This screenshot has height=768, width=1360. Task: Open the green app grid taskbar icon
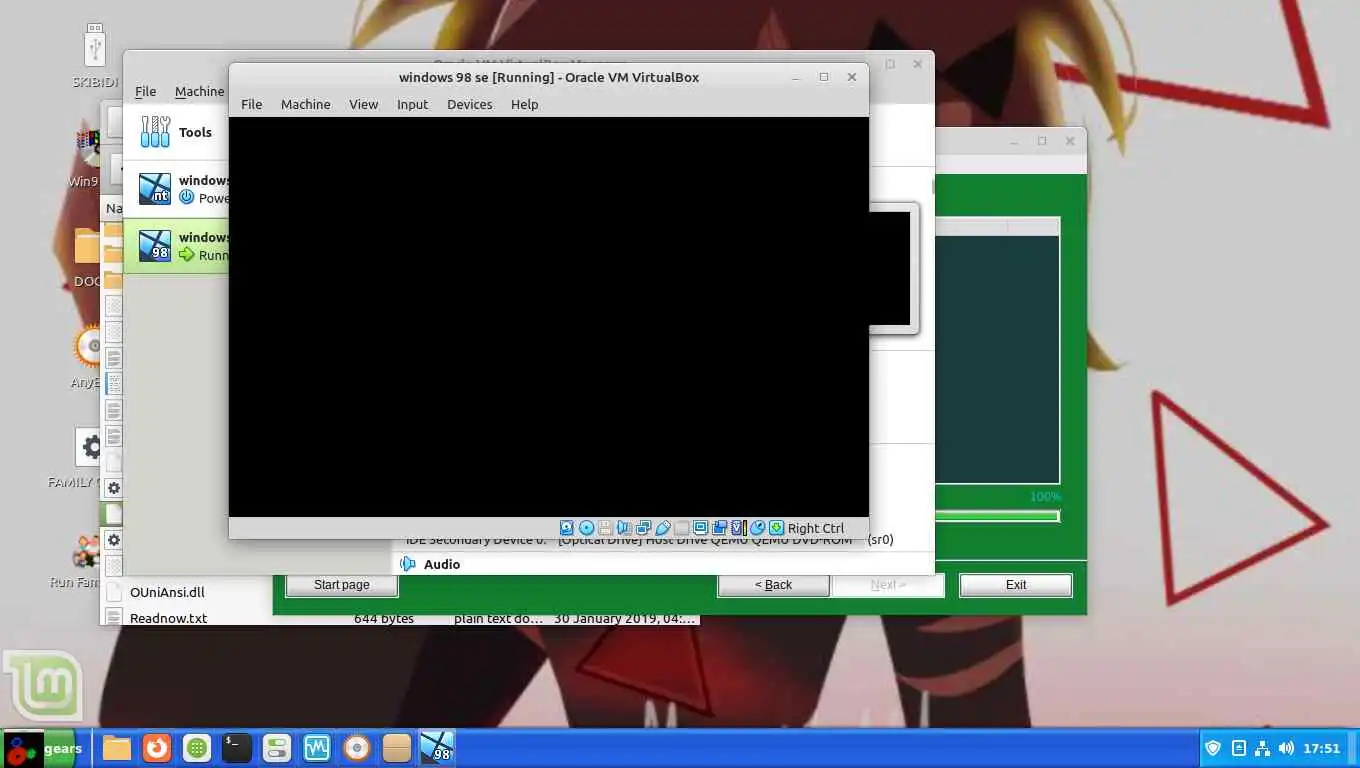[x=197, y=747]
